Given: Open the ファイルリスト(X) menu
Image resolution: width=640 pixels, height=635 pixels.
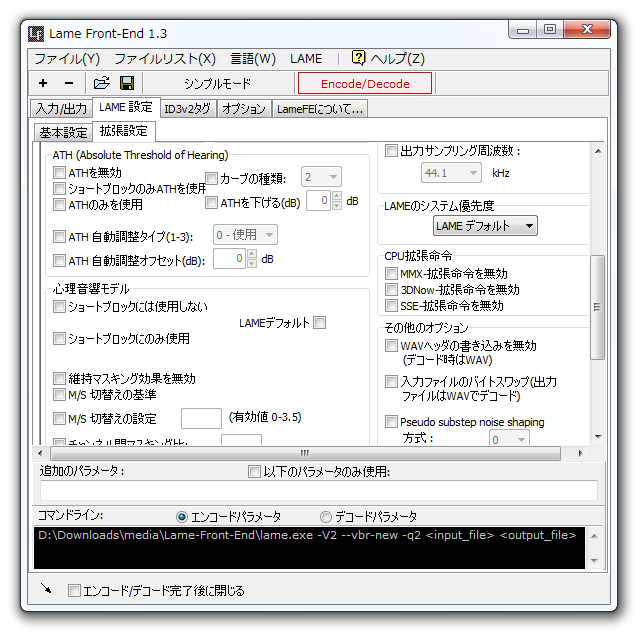Looking at the screenshot, I should point(165,59).
